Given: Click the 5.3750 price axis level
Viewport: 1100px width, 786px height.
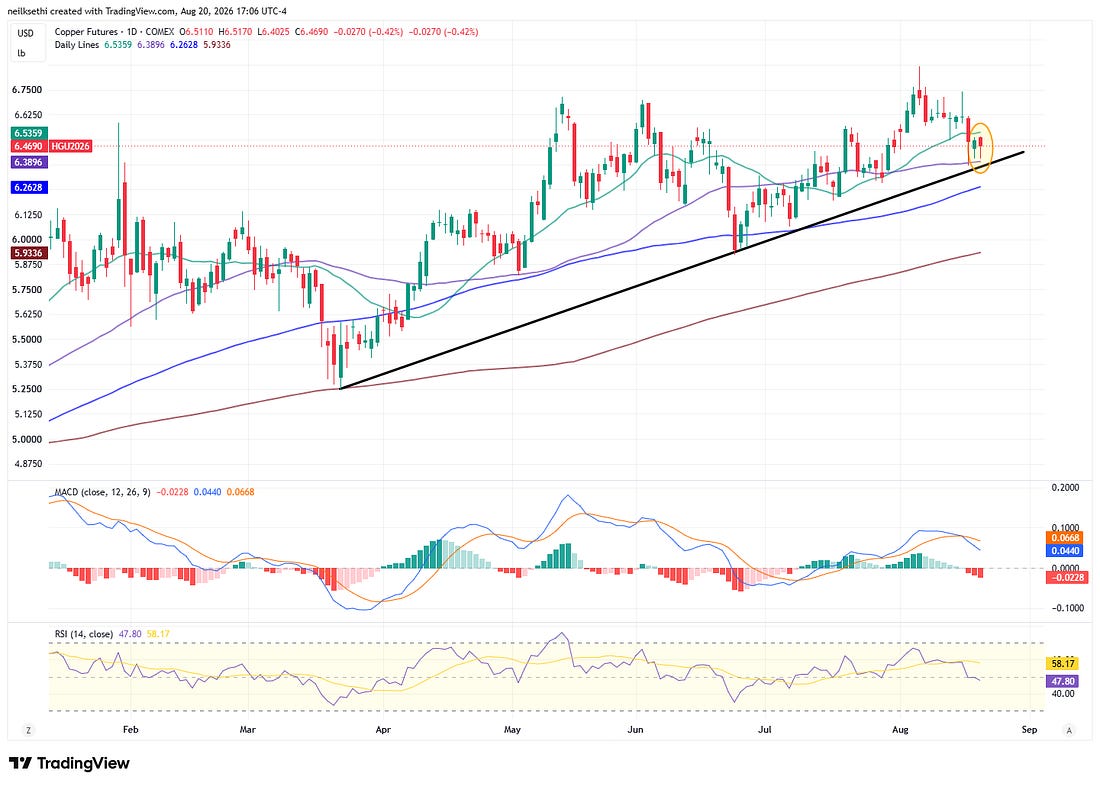Looking at the screenshot, I should pyautogui.click(x=27, y=365).
